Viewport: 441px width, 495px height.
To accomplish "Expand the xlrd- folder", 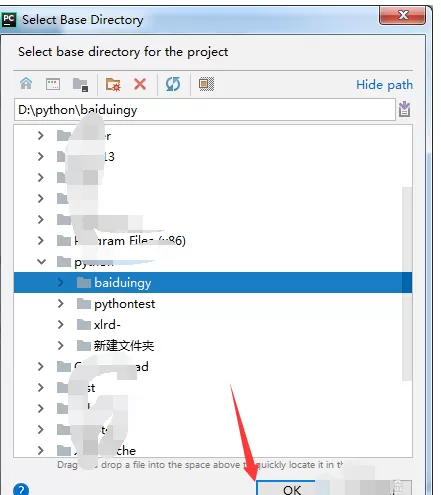I will 61,325.
